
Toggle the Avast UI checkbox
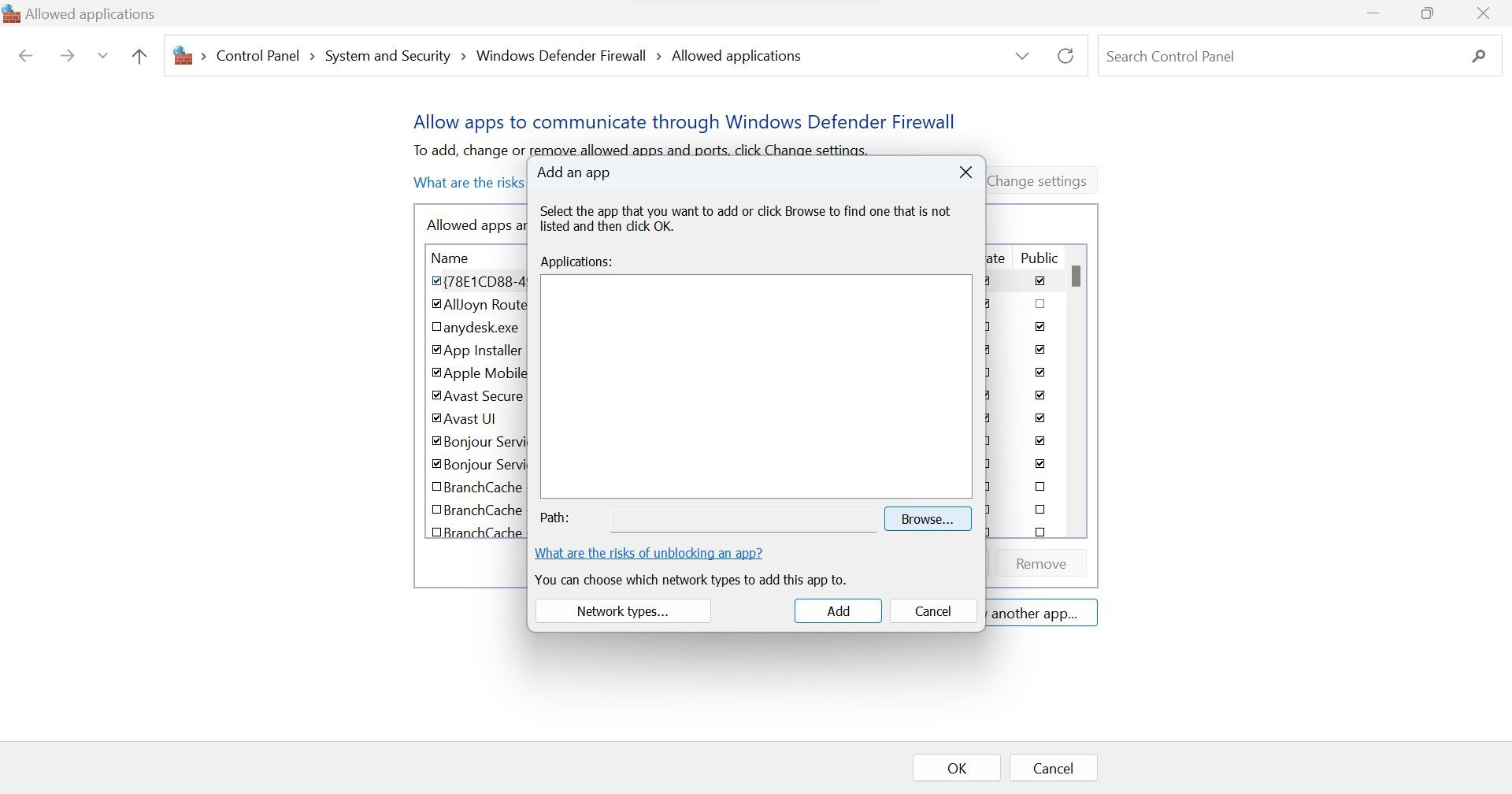click(x=436, y=418)
